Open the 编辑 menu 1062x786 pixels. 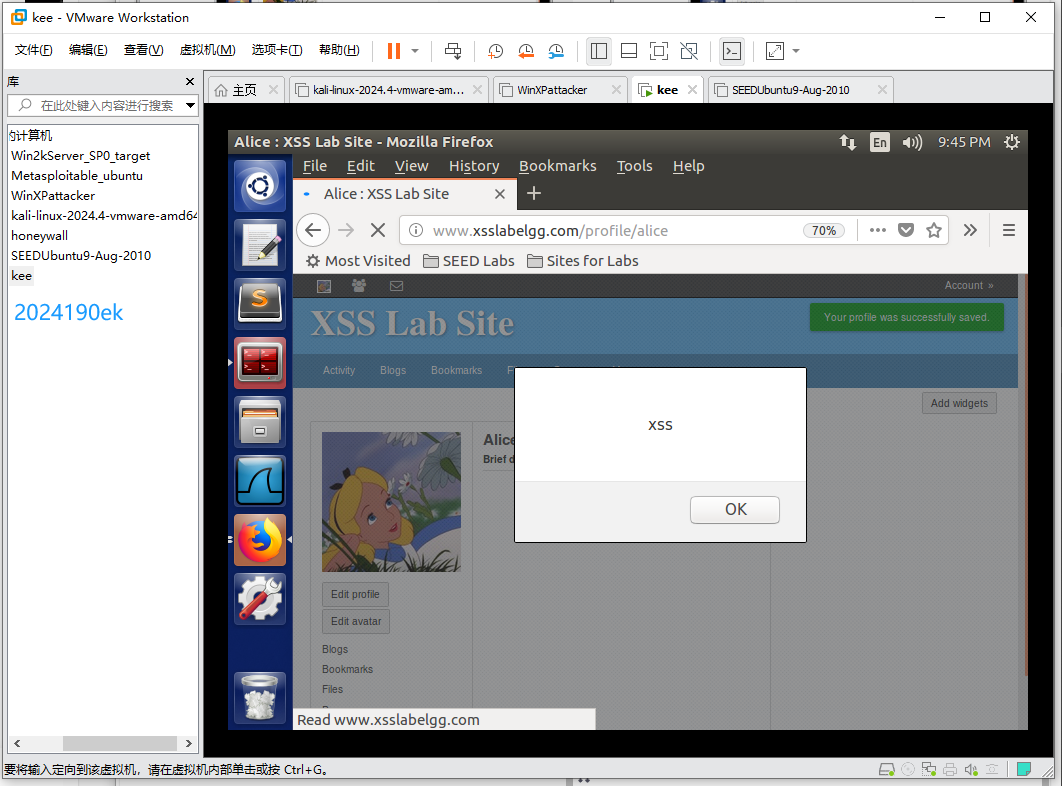tap(88, 50)
